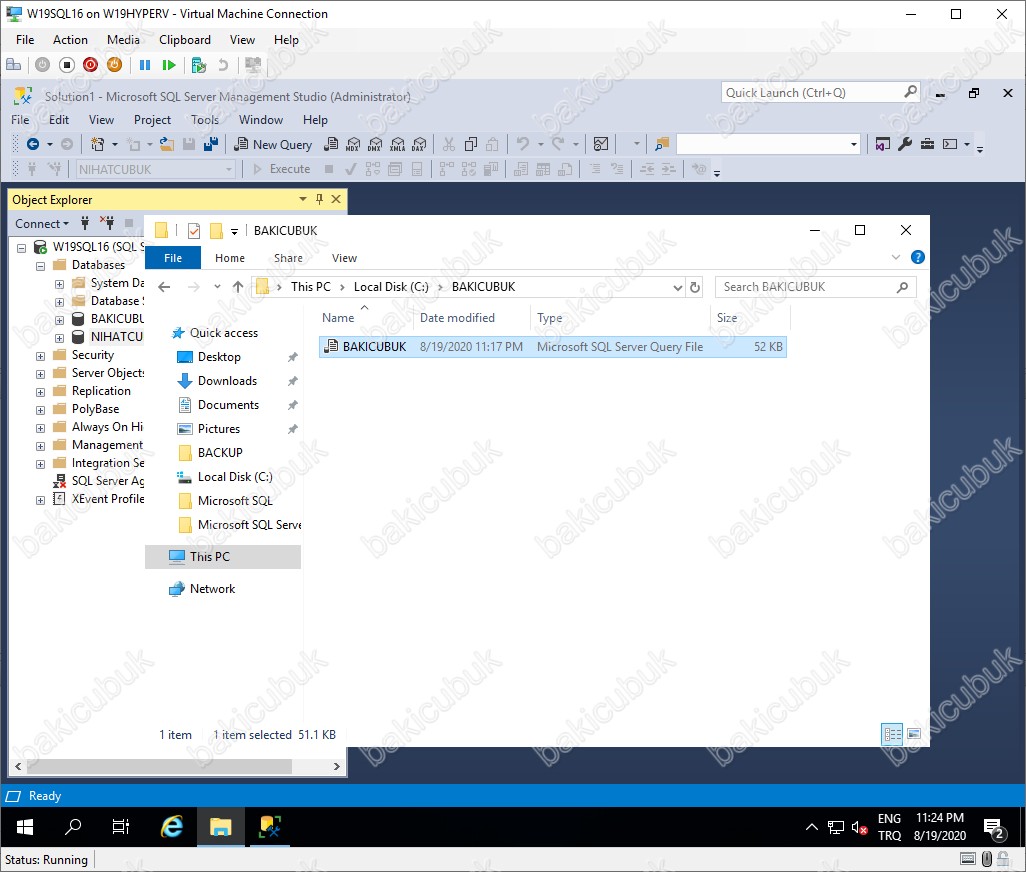Viewport: 1026px width, 872px height.
Task: Switch to the Home tab in File Explorer
Action: coord(230,258)
